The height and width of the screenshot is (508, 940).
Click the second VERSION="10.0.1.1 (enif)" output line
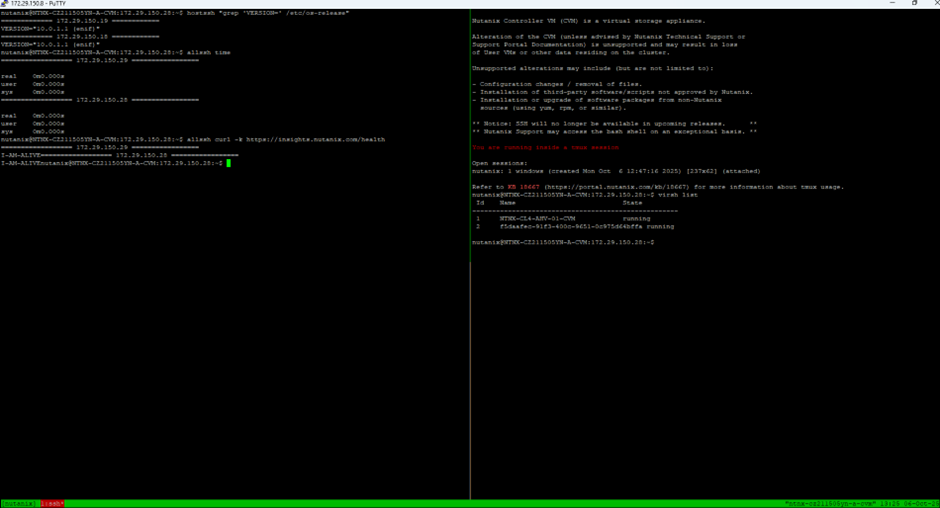(50, 44)
